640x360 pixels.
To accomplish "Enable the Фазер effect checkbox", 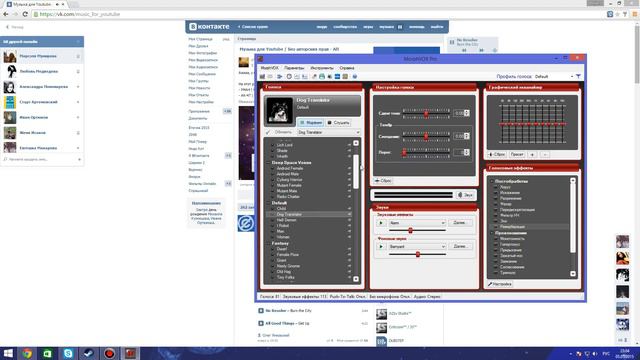I will [496, 204].
